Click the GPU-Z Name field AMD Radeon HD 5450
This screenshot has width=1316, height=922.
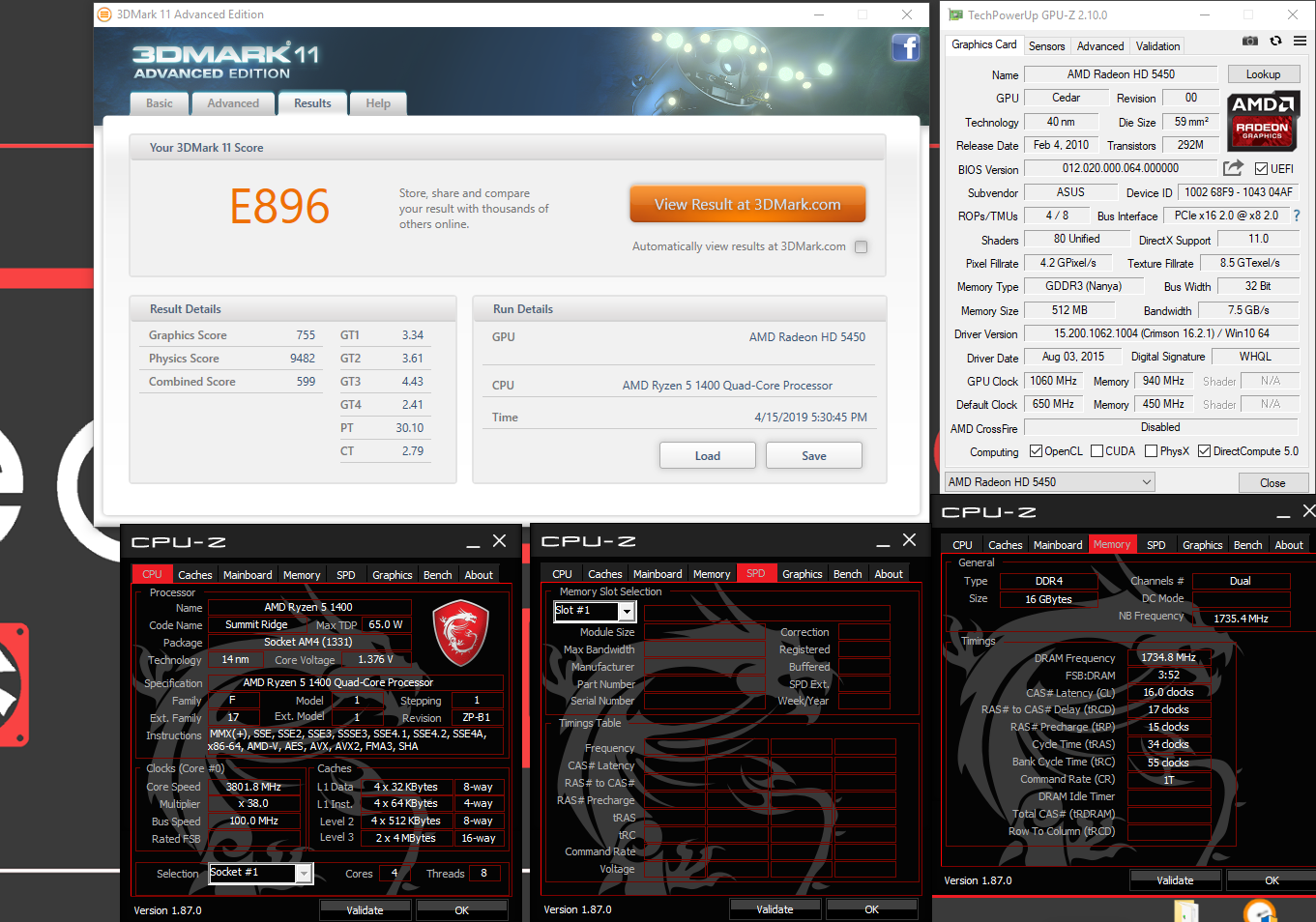[1121, 74]
